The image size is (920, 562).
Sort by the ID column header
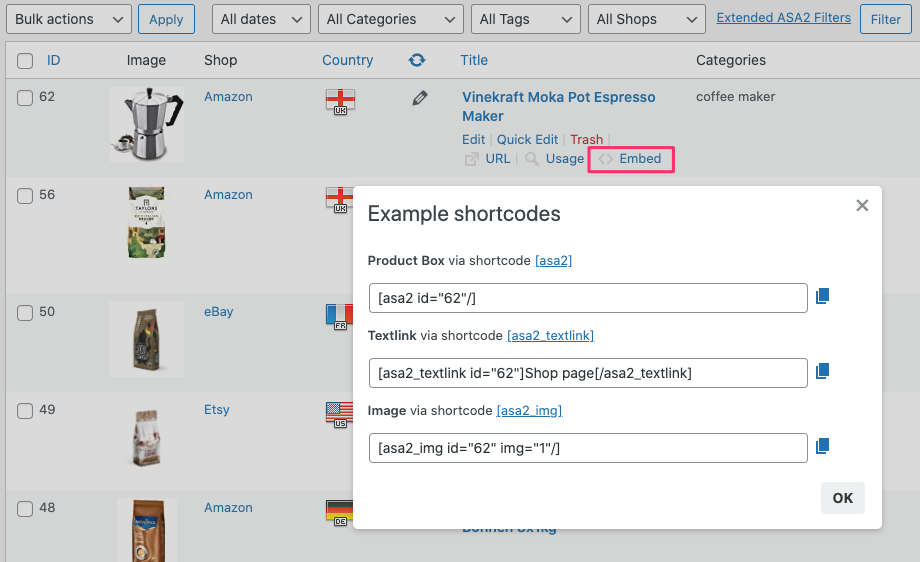click(x=53, y=60)
